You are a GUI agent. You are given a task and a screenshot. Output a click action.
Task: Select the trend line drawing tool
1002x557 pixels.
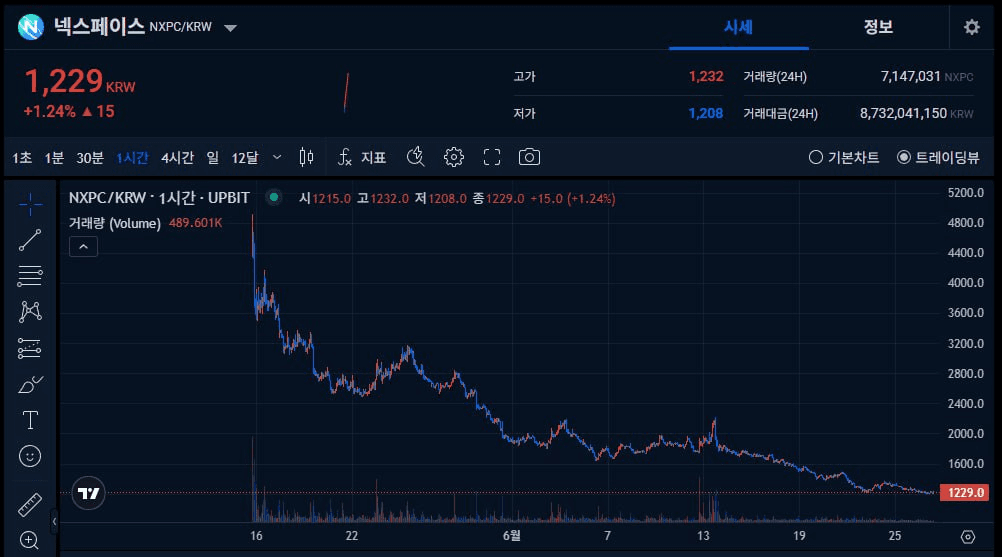[x=30, y=240]
